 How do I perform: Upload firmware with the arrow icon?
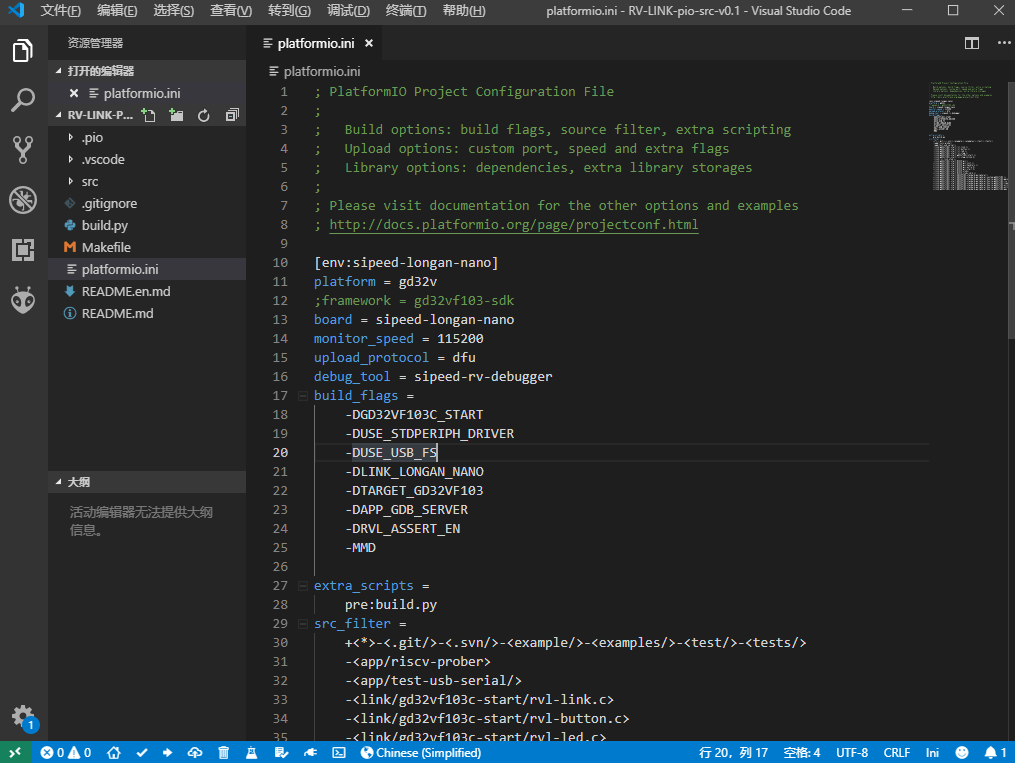coord(167,751)
